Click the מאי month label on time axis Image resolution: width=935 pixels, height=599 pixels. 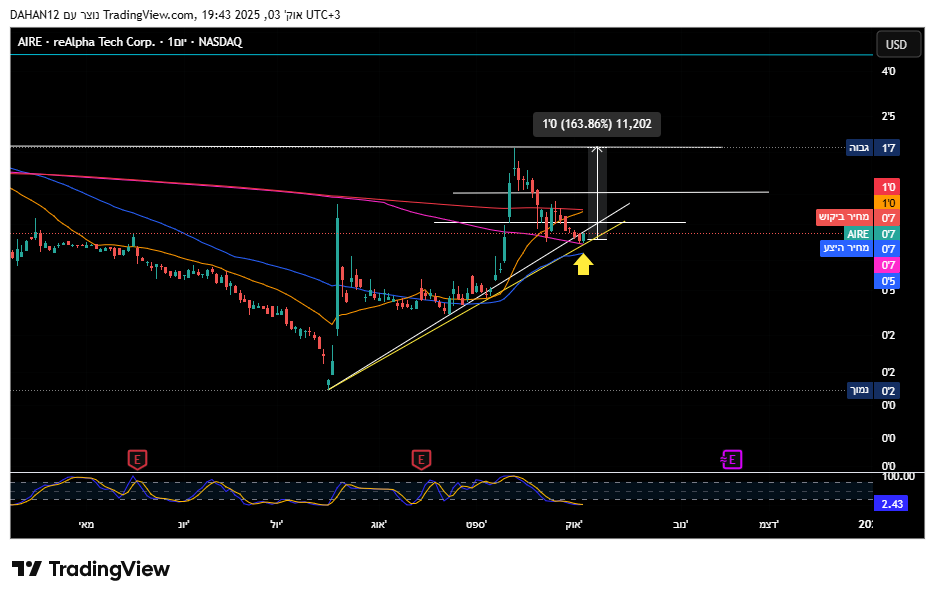(86, 524)
